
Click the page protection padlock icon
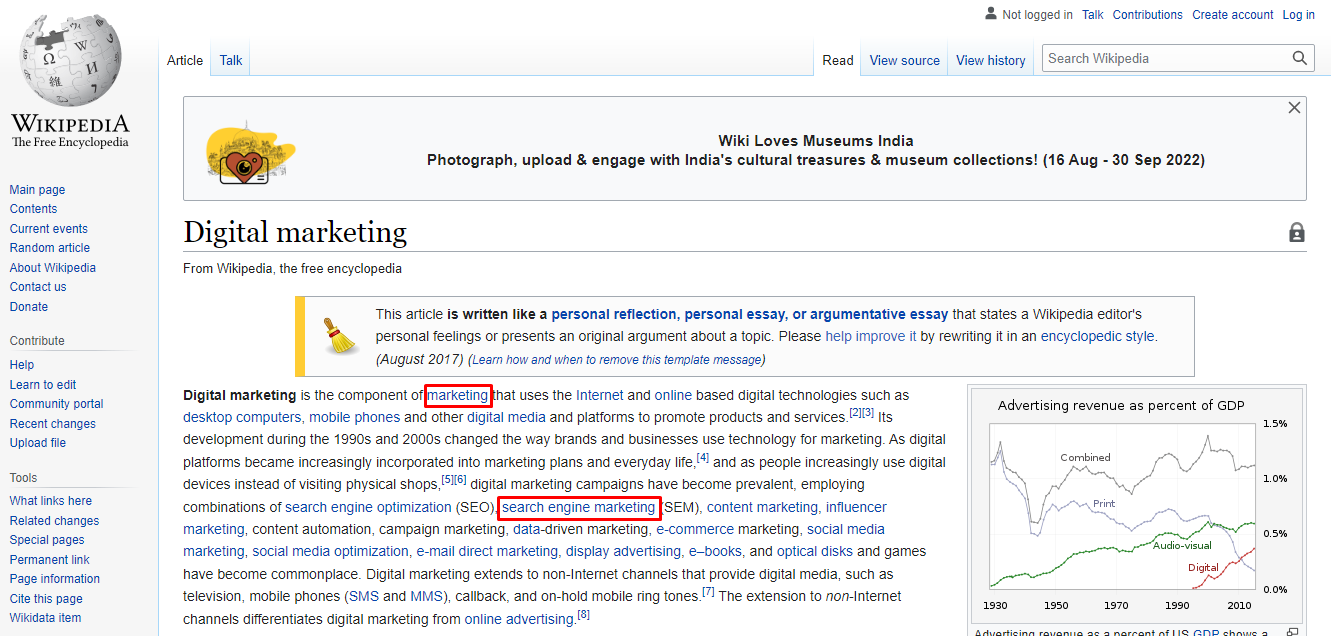(1297, 232)
